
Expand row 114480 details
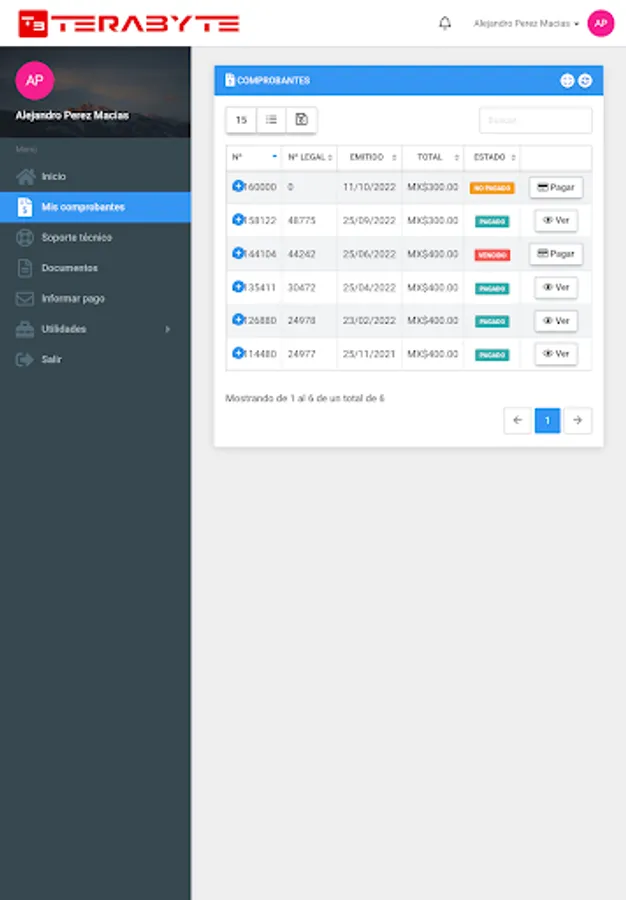tap(238, 352)
